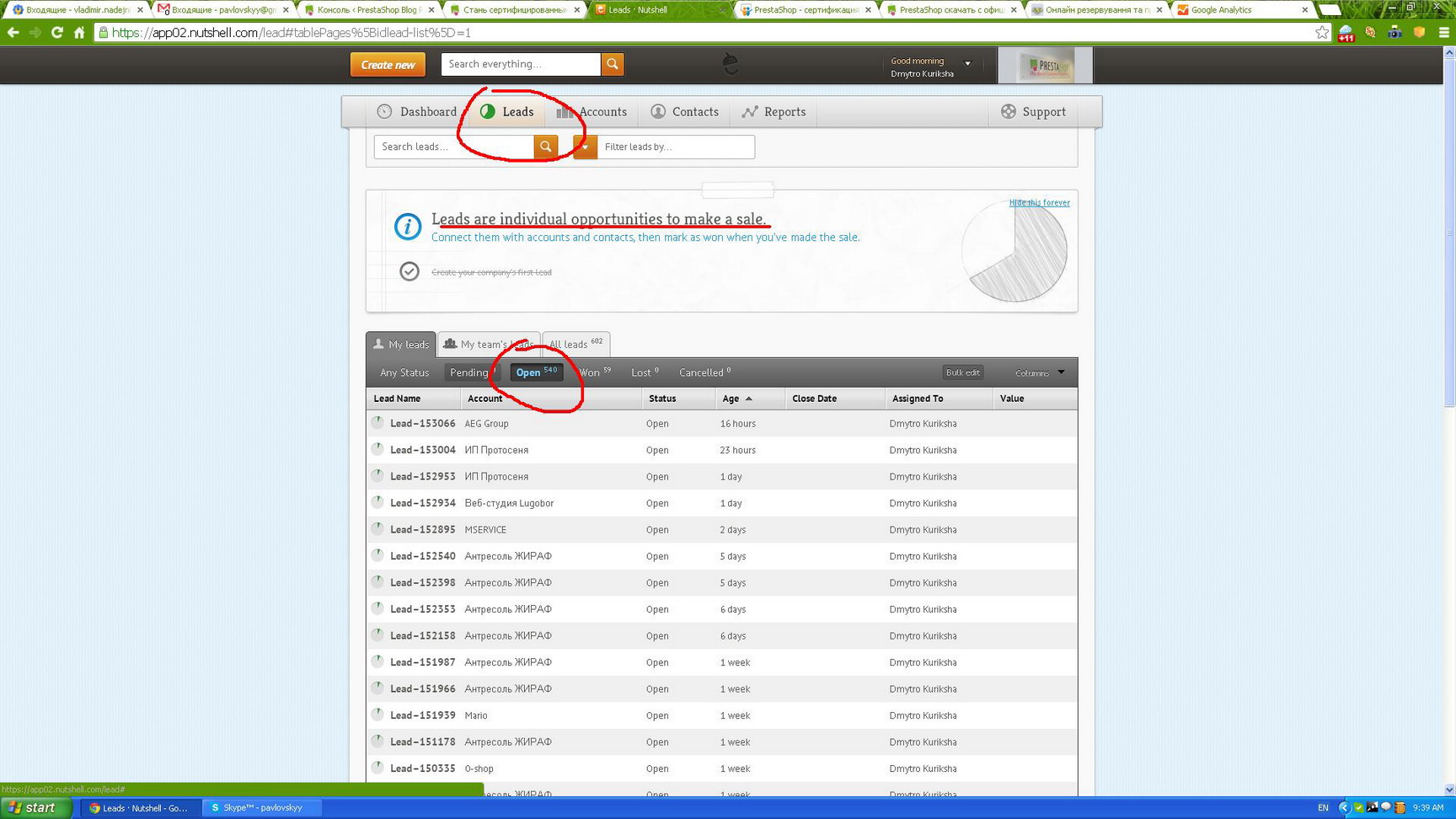Bookmark this page with the star icon

pos(1322,33)
